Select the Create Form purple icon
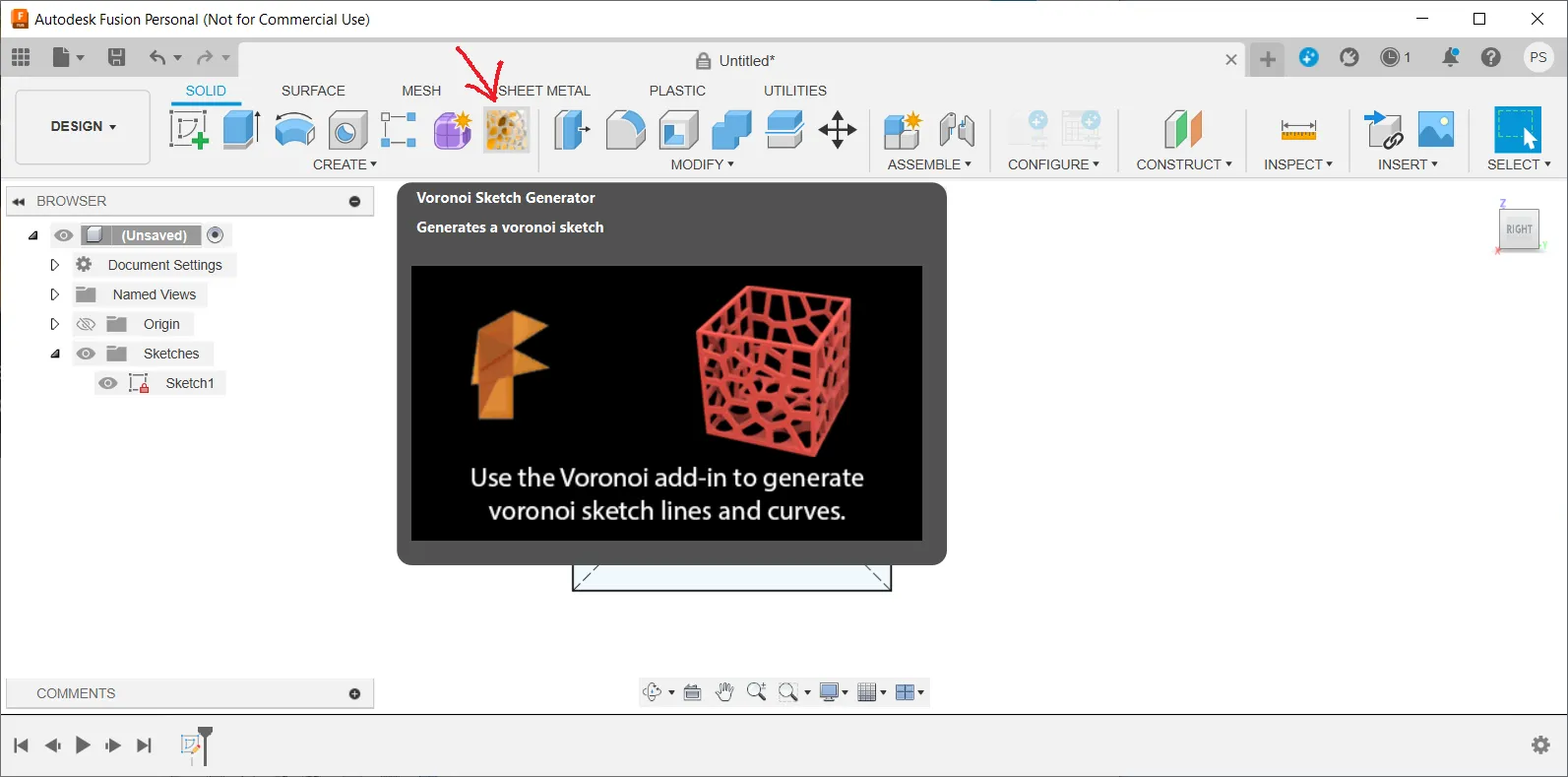Image resolution: width=1568 pixels, height=777 pixels. pyautogui.click(x=453, y=129)
